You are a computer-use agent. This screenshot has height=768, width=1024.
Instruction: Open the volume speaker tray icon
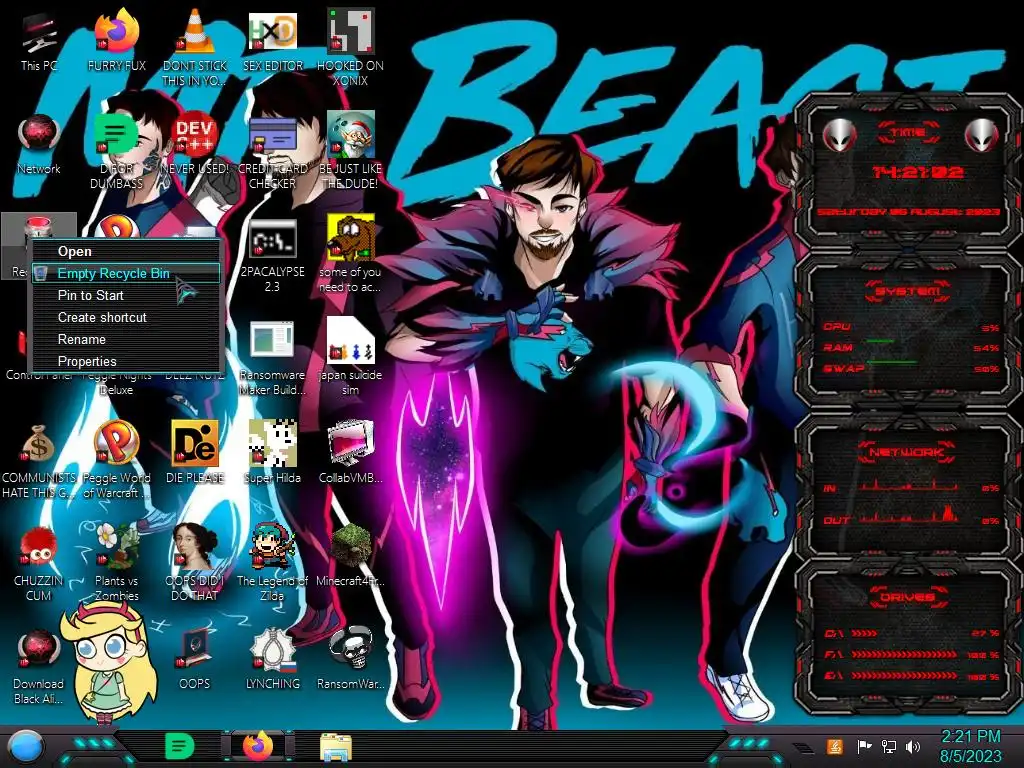913,746
